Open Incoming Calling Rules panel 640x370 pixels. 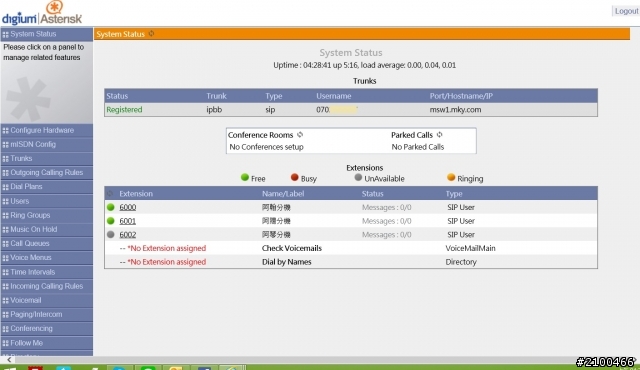pyautogui.click(x=47, y=286)
